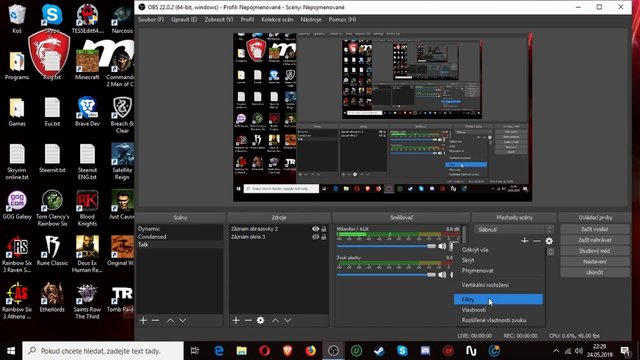640x360 pixels.
Task: Open Pomoc menu
Action: [342, 20]
